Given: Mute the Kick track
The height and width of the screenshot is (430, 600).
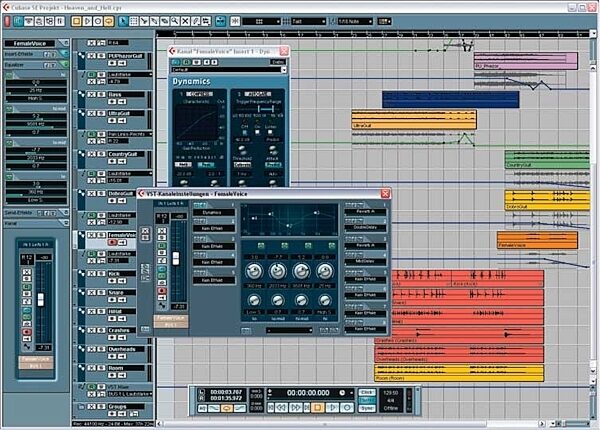Looking at the screenshot, I should coord(92,274).
